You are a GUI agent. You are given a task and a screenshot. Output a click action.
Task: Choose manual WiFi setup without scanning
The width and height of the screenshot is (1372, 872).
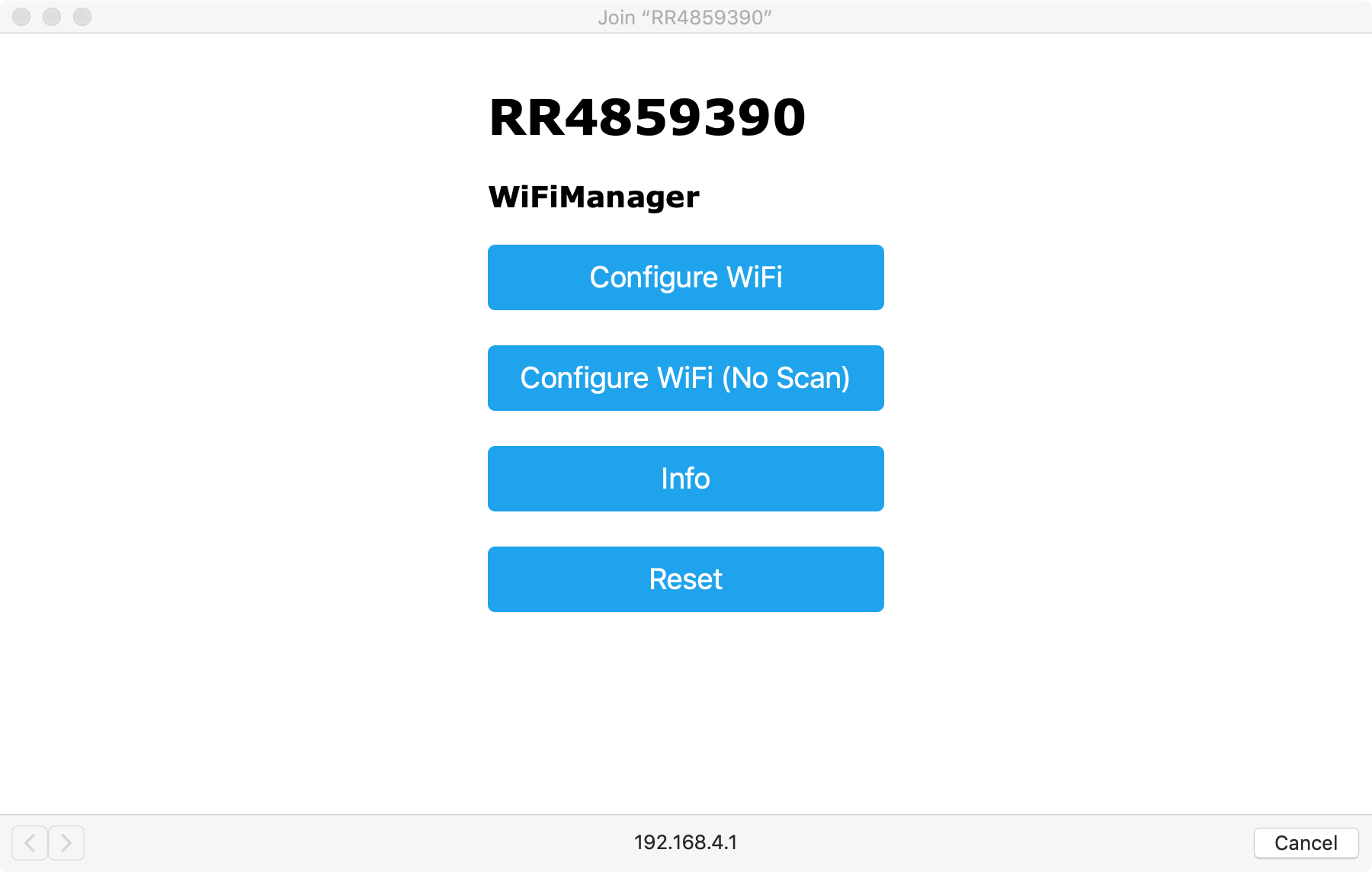[686, 378]
